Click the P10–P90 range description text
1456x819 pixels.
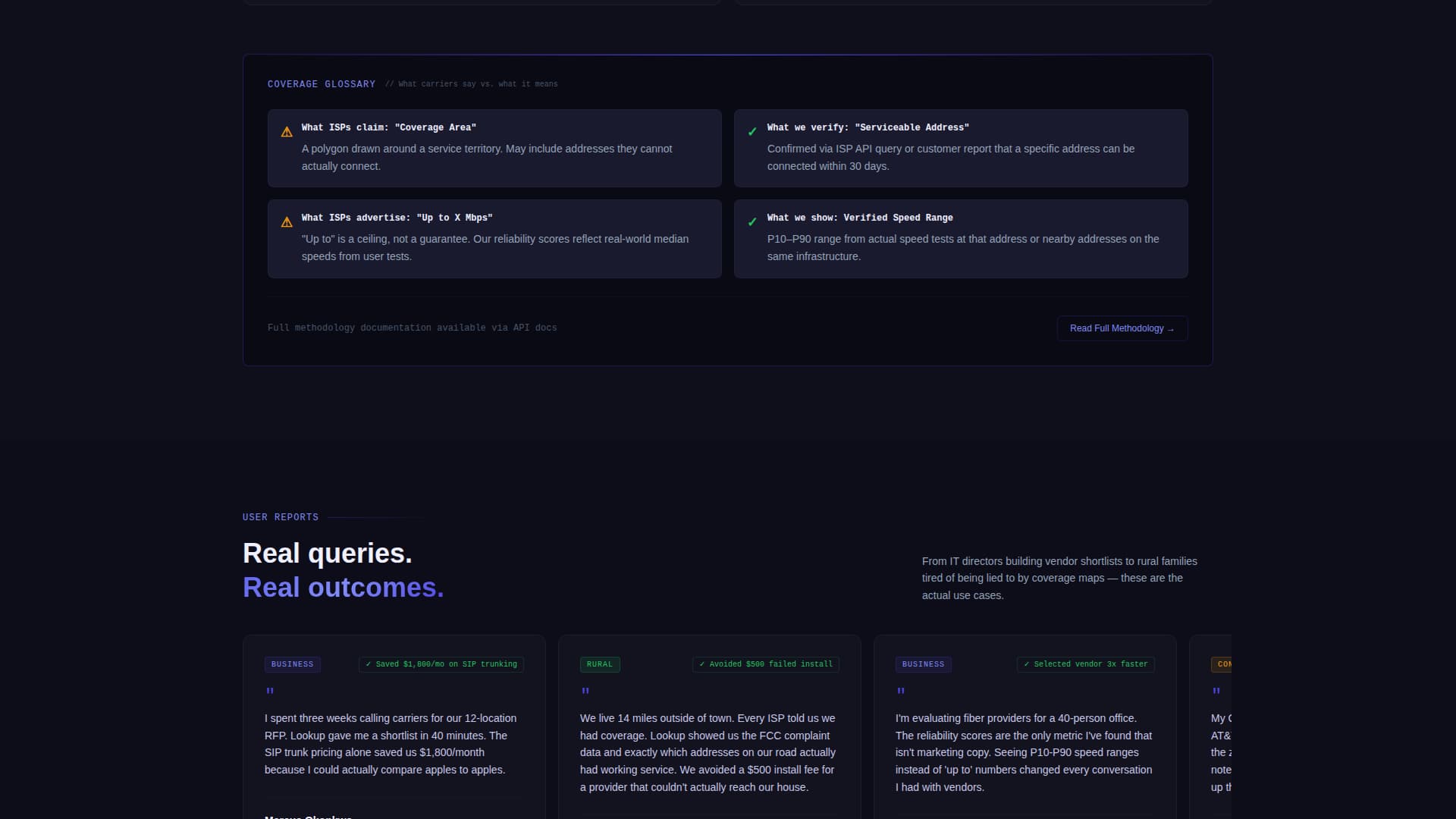[963, 248]
